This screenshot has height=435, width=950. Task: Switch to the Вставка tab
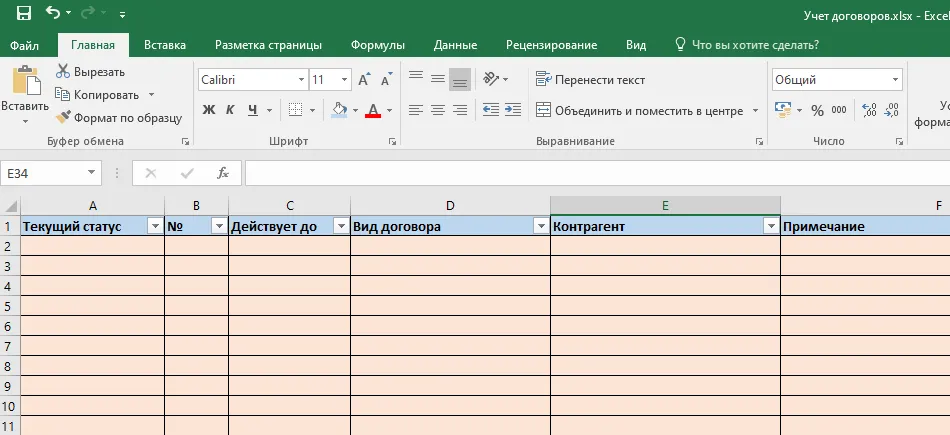click(x=165, y=45)
